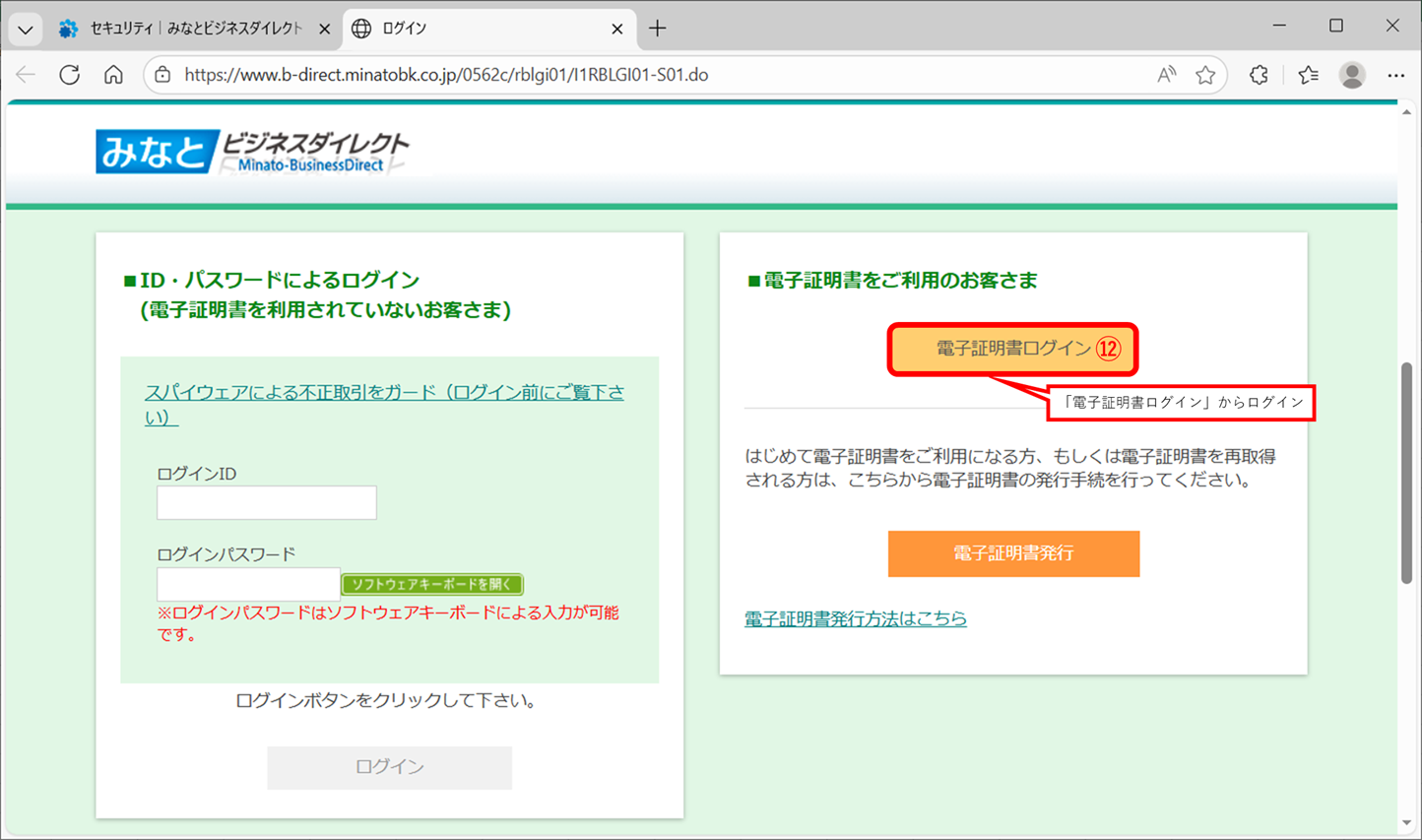
Task: Click the browser refresh icon
Action: 69,75
